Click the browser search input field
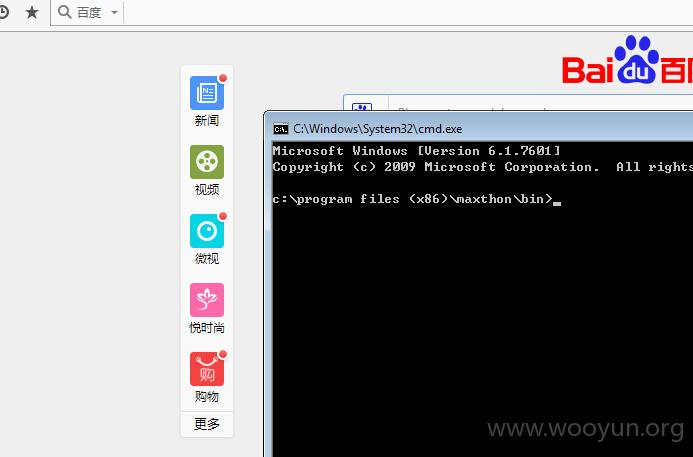 tap(407, 13)
